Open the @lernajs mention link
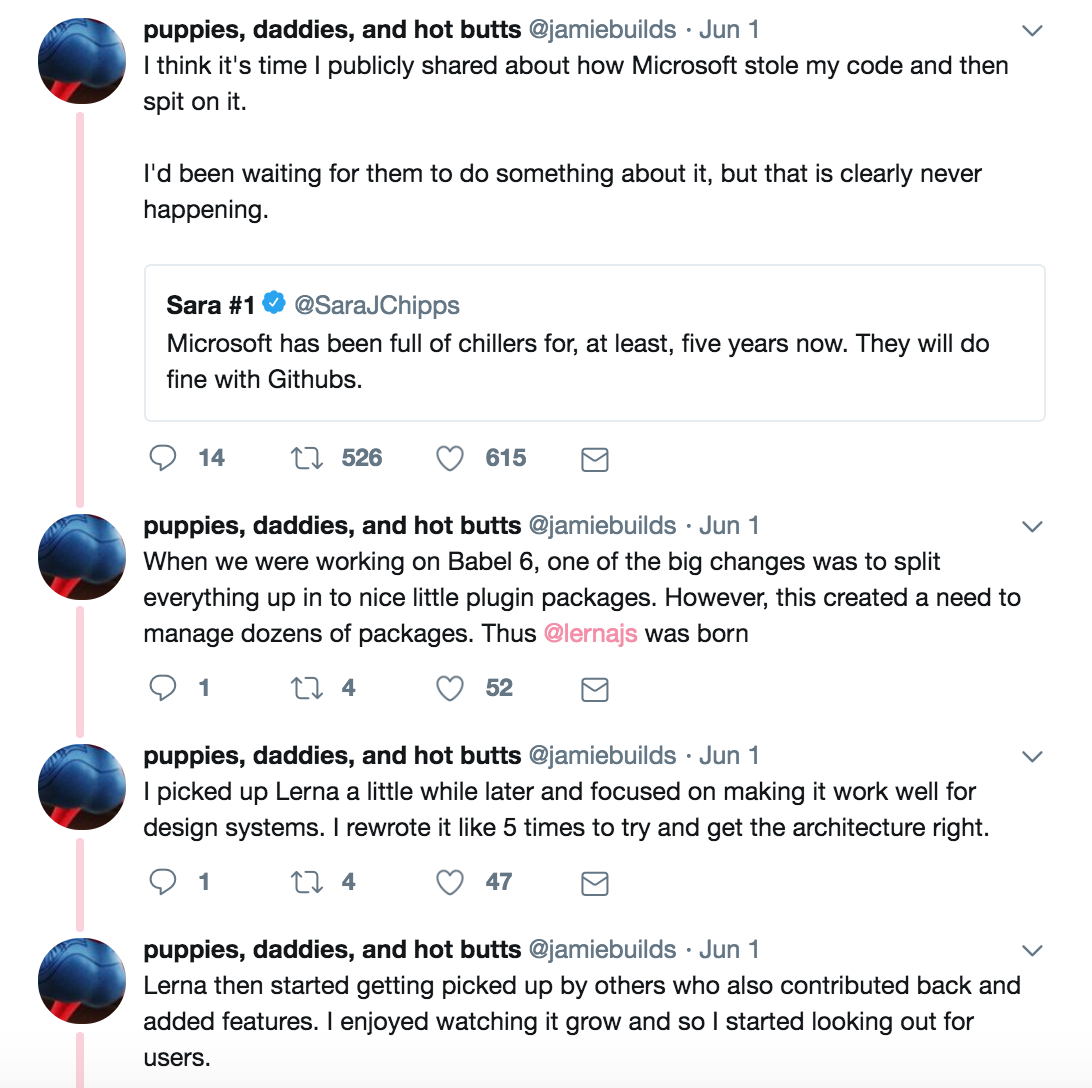The image size is (1092, 1088). 590,634
